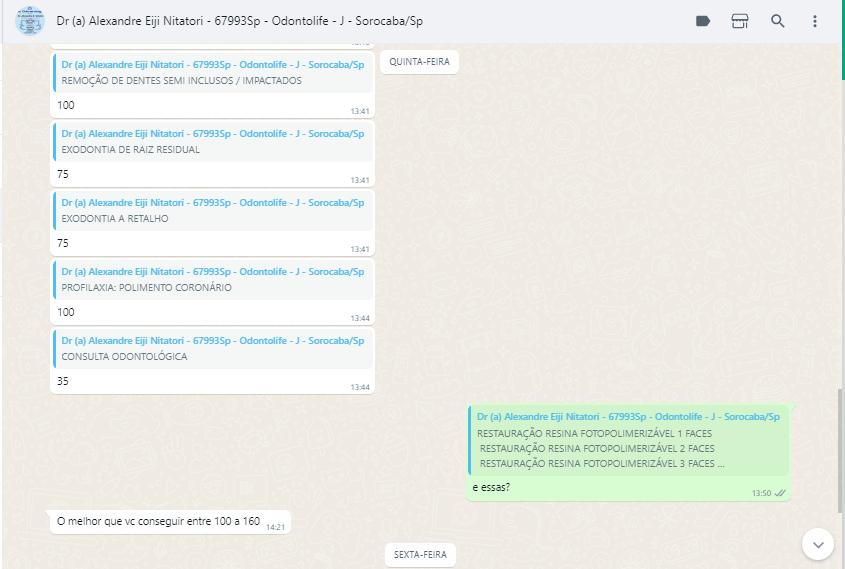This screenshot has height=569, width=845.
Task: Jump to quoted CONSULTA ODONTOLÓGICA message
Action: pyautogui.click(x=213, y=349)
